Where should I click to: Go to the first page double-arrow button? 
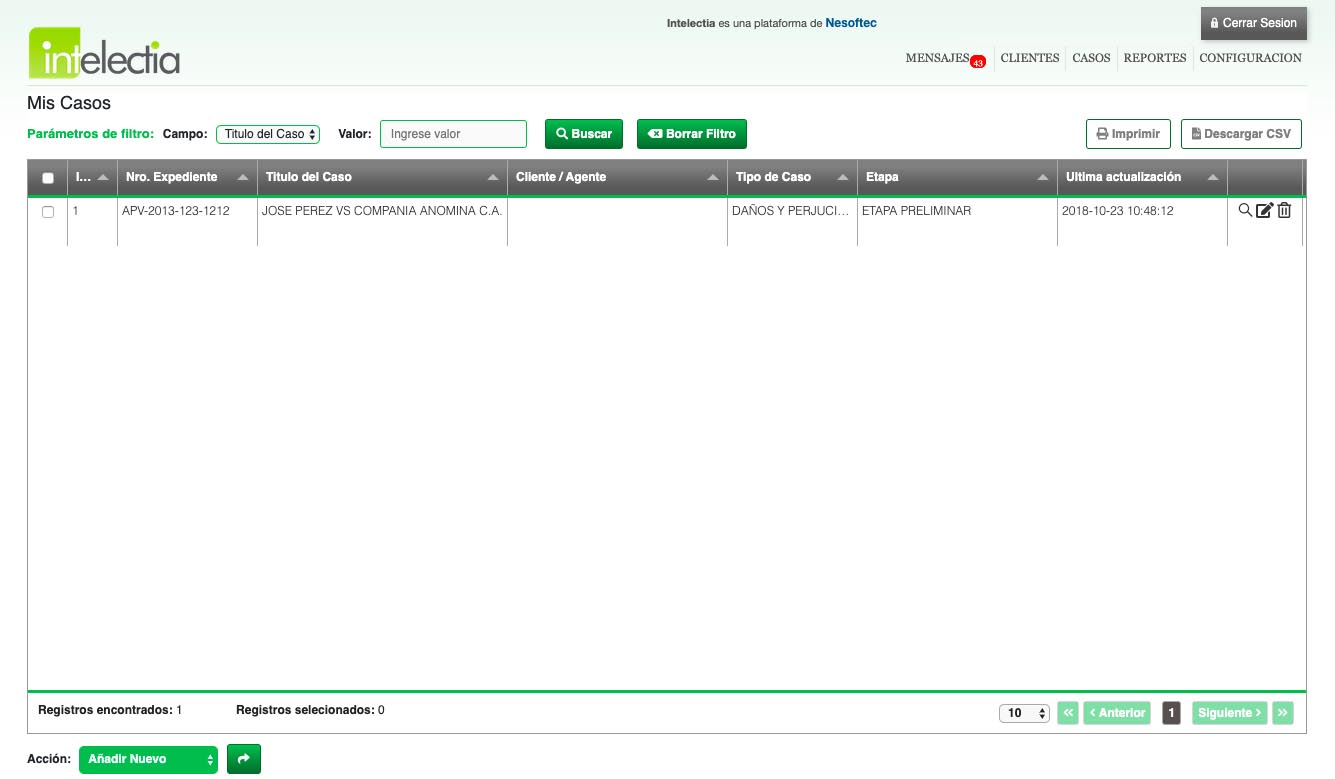point(1068,713)
